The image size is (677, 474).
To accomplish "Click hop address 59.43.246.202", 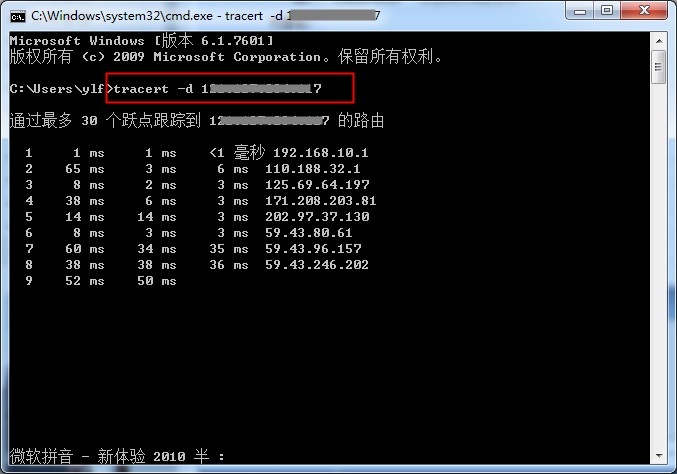I will click(x=316, y=265).
